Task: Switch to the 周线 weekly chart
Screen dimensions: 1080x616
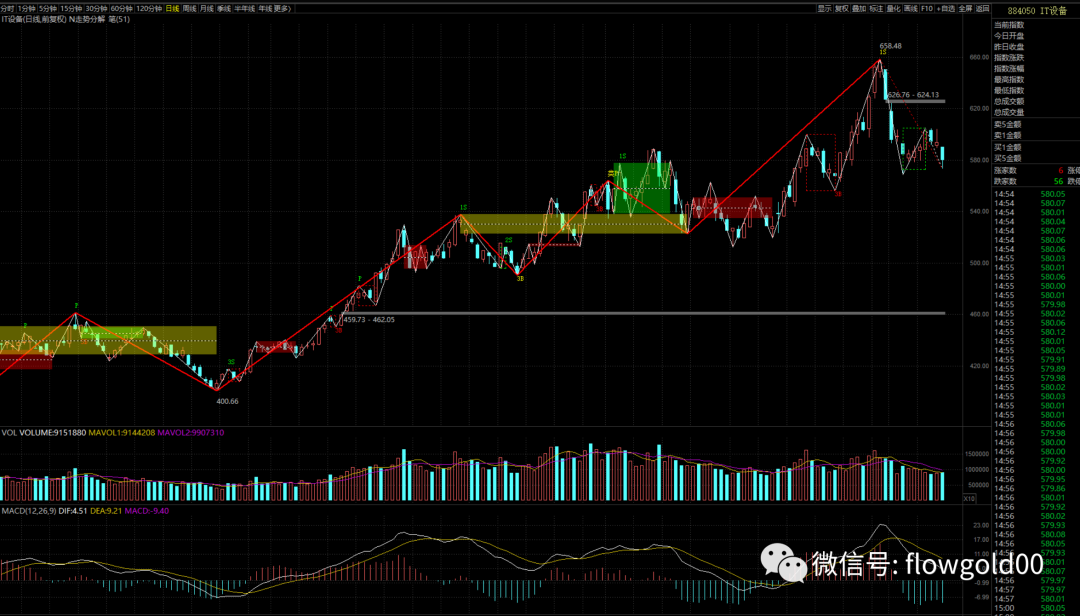Action: 189,9
